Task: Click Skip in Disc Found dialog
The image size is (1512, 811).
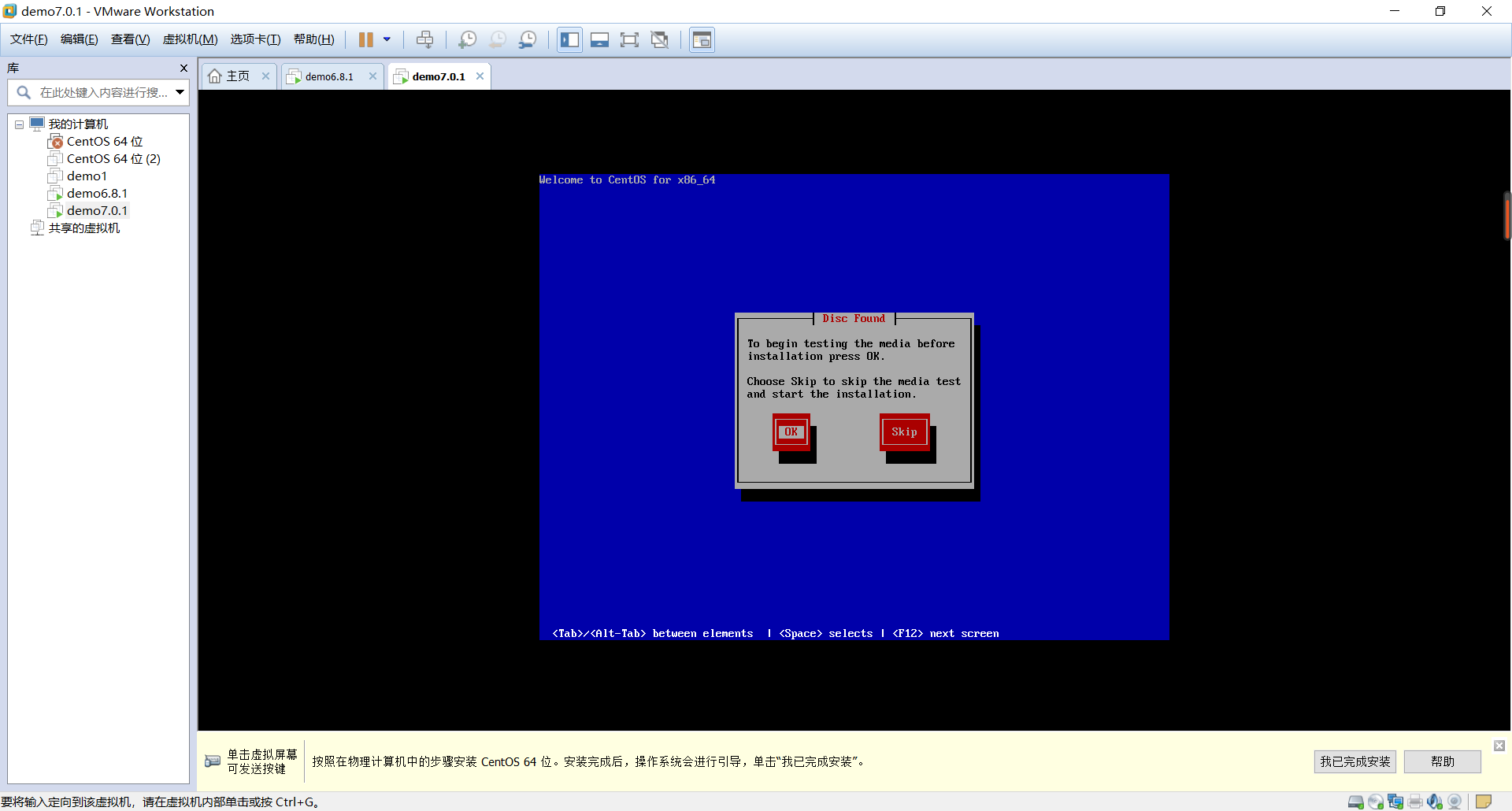Action: pos(904,431)
